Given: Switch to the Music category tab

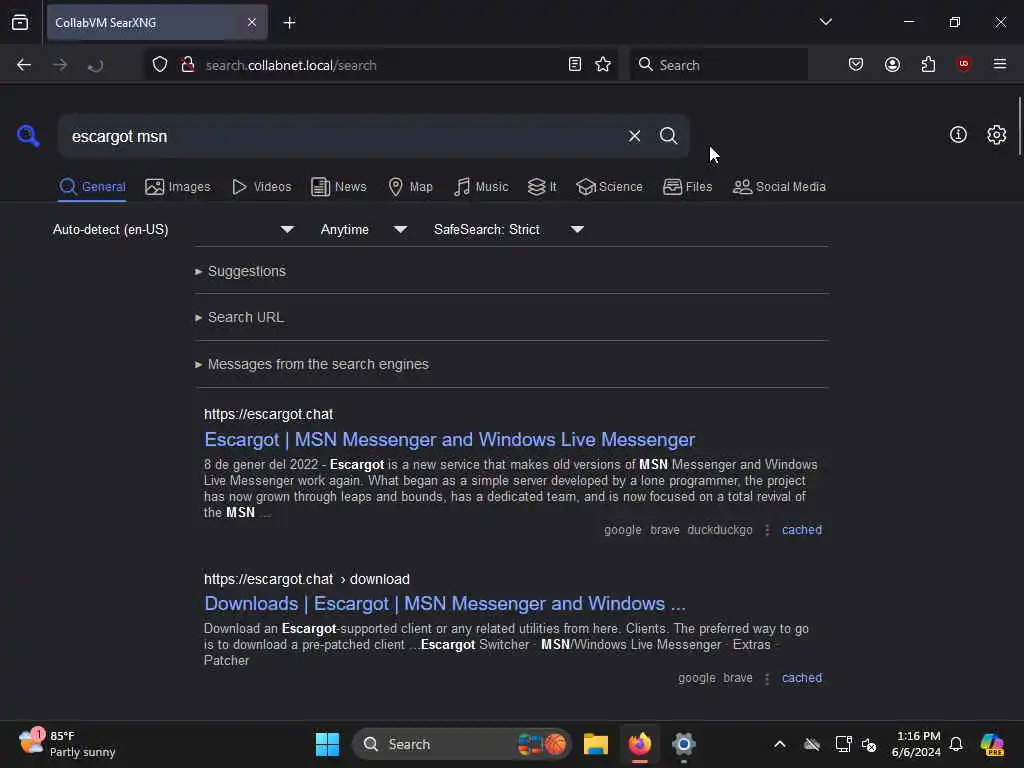Looking at the screenshot, I should pos(481,187).
